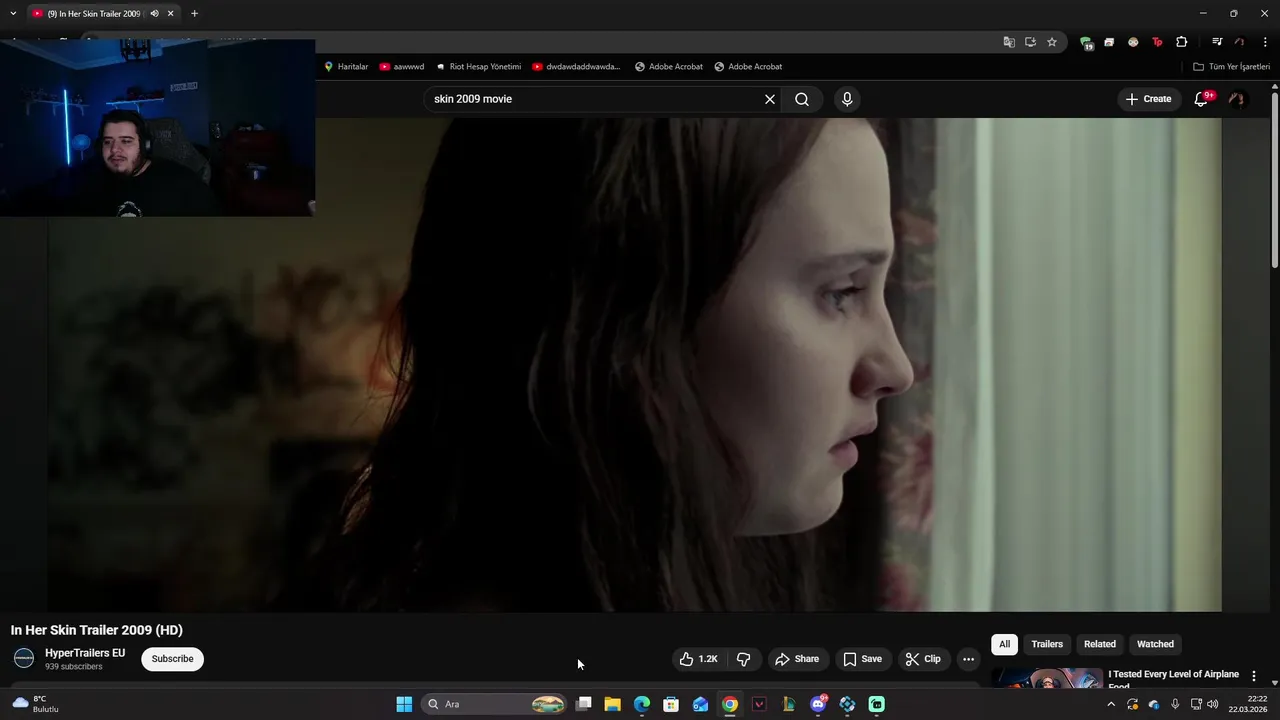The image size is (1280, 720).
Task: Open more actions ellipsis below video
Action: [x=968, y=659]
